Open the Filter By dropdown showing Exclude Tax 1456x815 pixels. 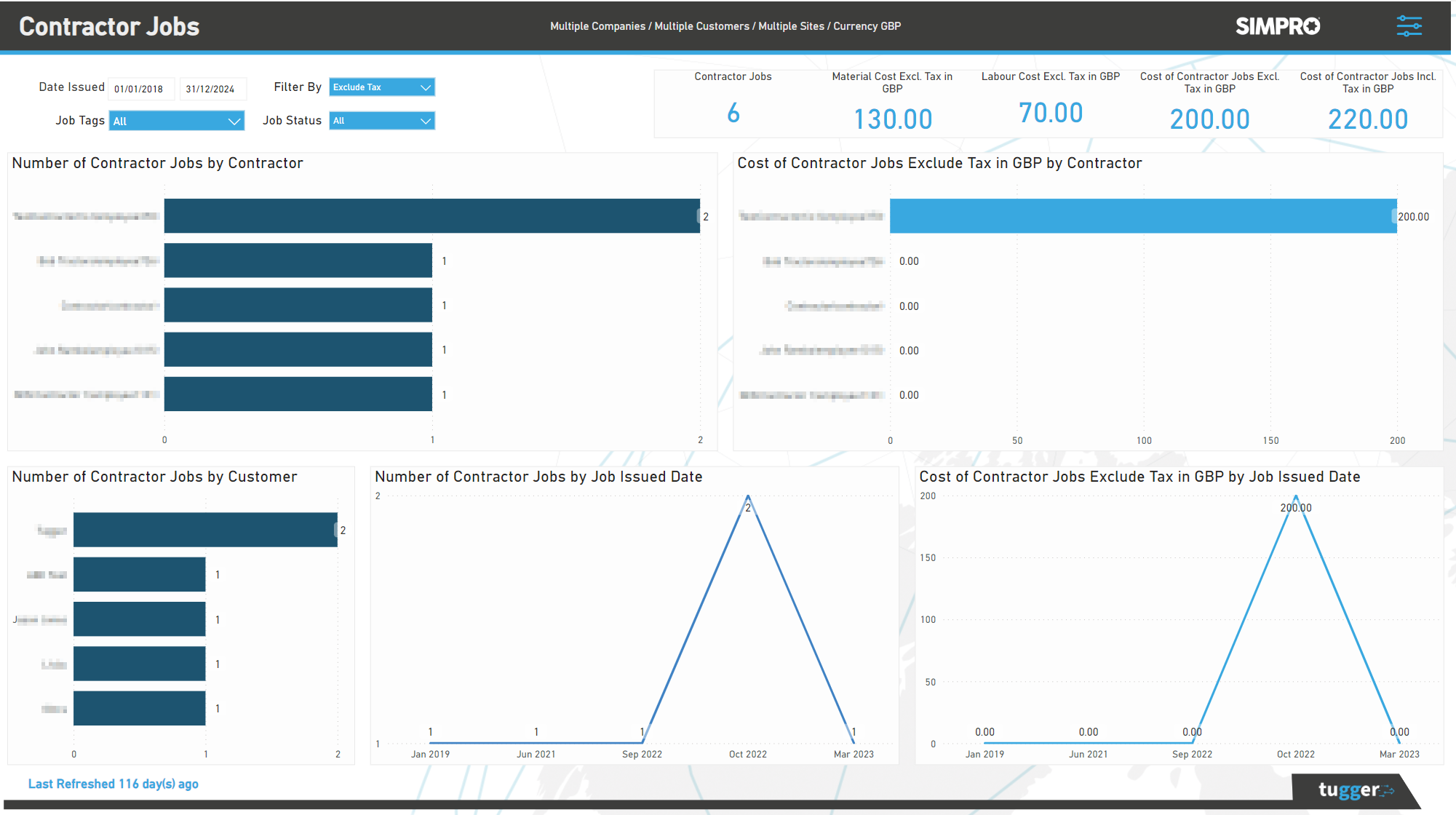coord(381,87)
